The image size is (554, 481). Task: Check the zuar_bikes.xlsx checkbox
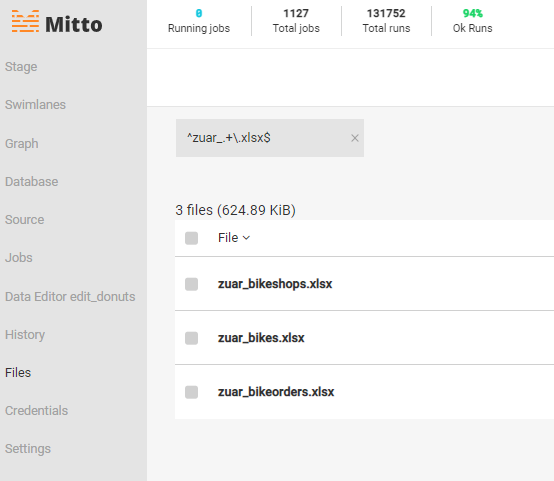click(191, 338)
